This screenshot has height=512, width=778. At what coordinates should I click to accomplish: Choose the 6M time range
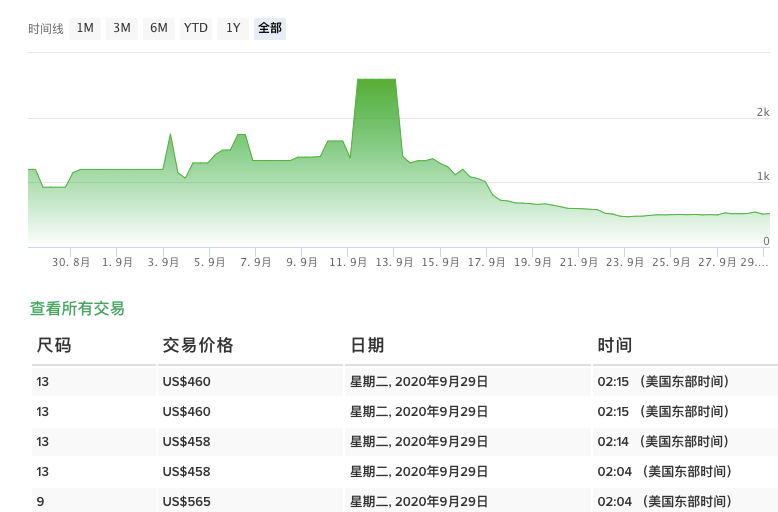[x=159, y=28]
